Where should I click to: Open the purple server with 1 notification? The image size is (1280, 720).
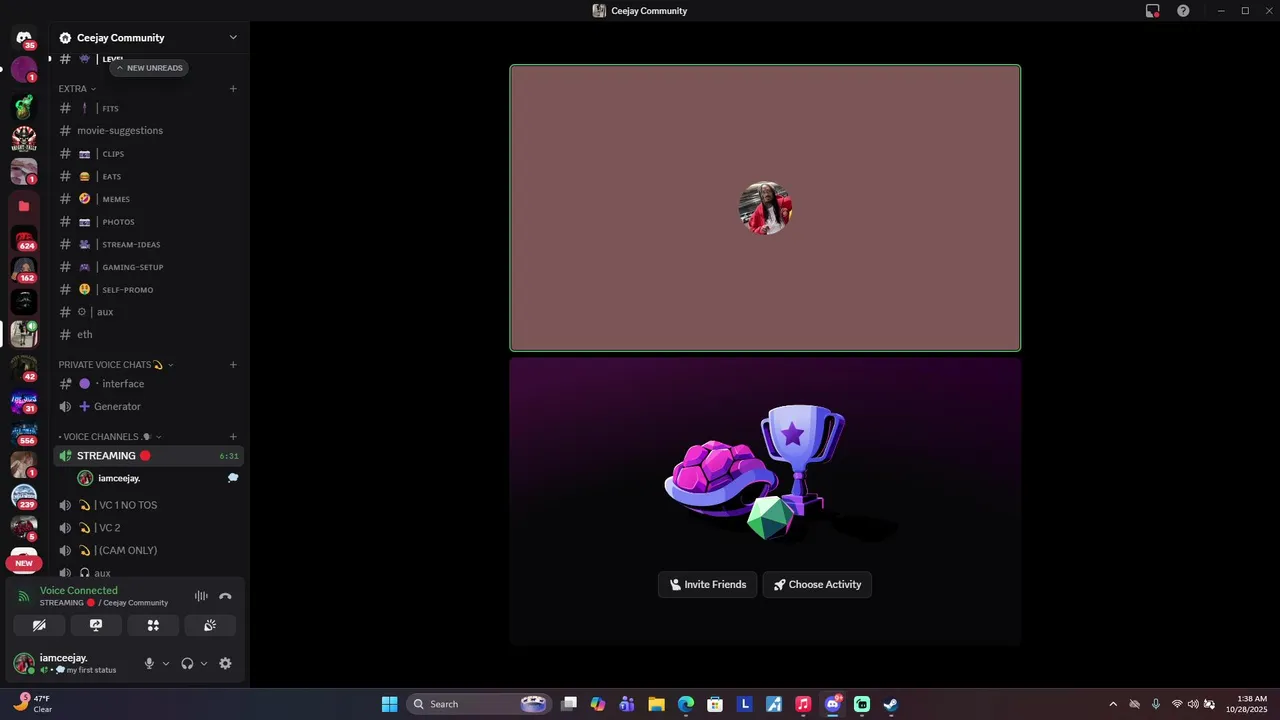point(24,70)
